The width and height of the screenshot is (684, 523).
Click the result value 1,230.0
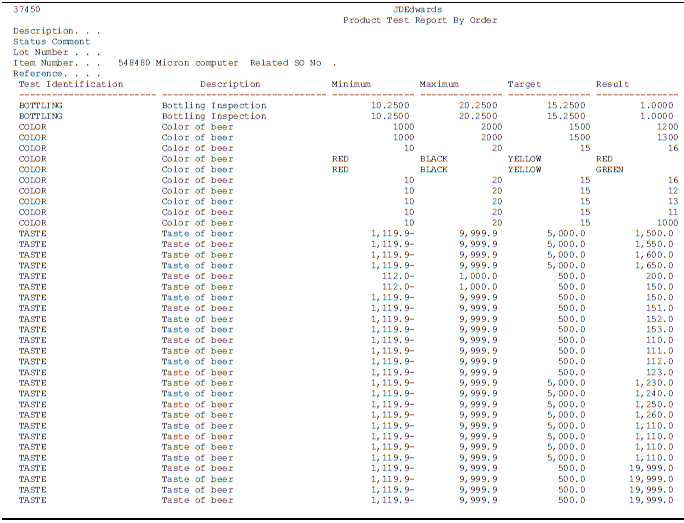[x=654, y=383]
